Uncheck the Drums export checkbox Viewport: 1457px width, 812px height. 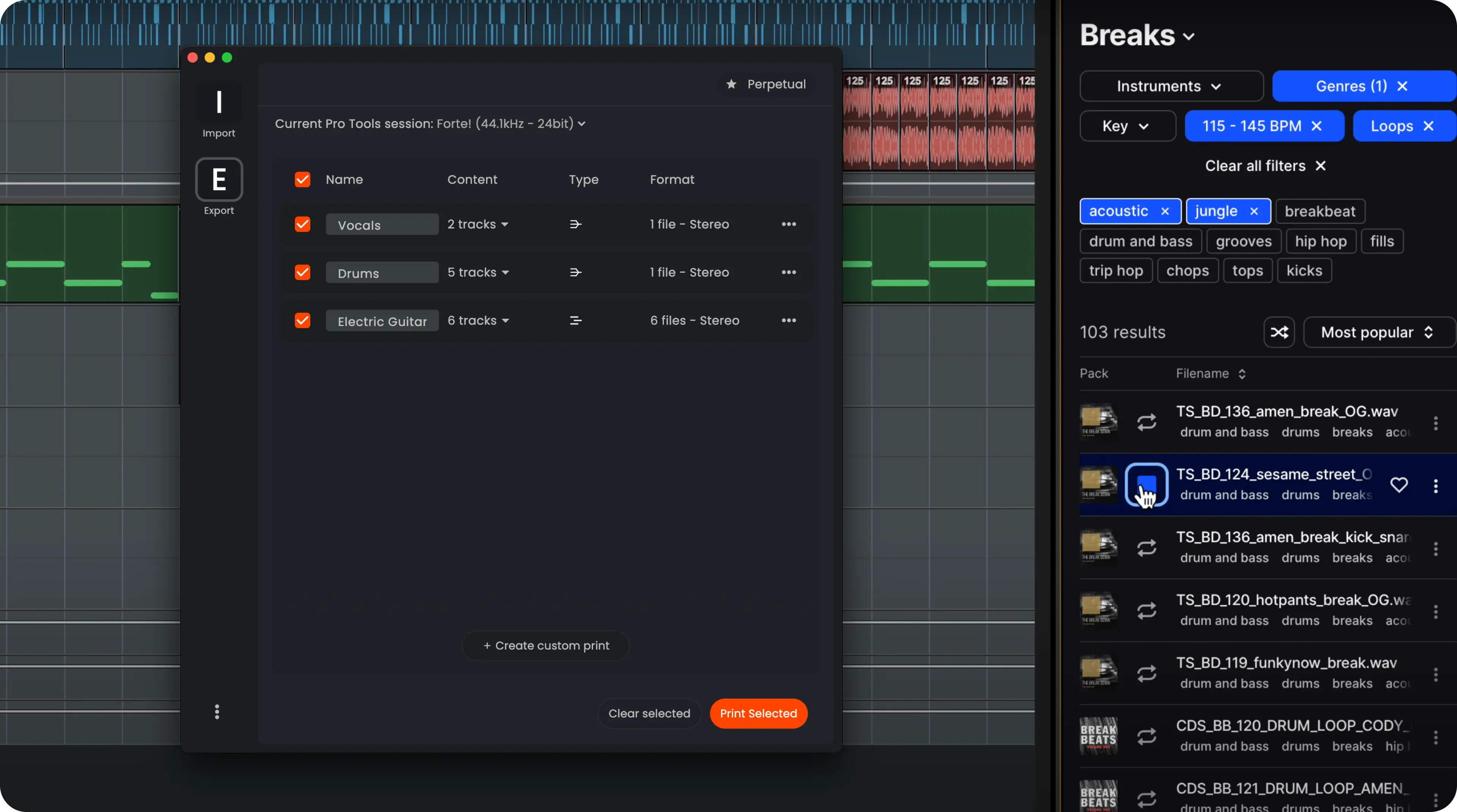(x=303, y=272)
